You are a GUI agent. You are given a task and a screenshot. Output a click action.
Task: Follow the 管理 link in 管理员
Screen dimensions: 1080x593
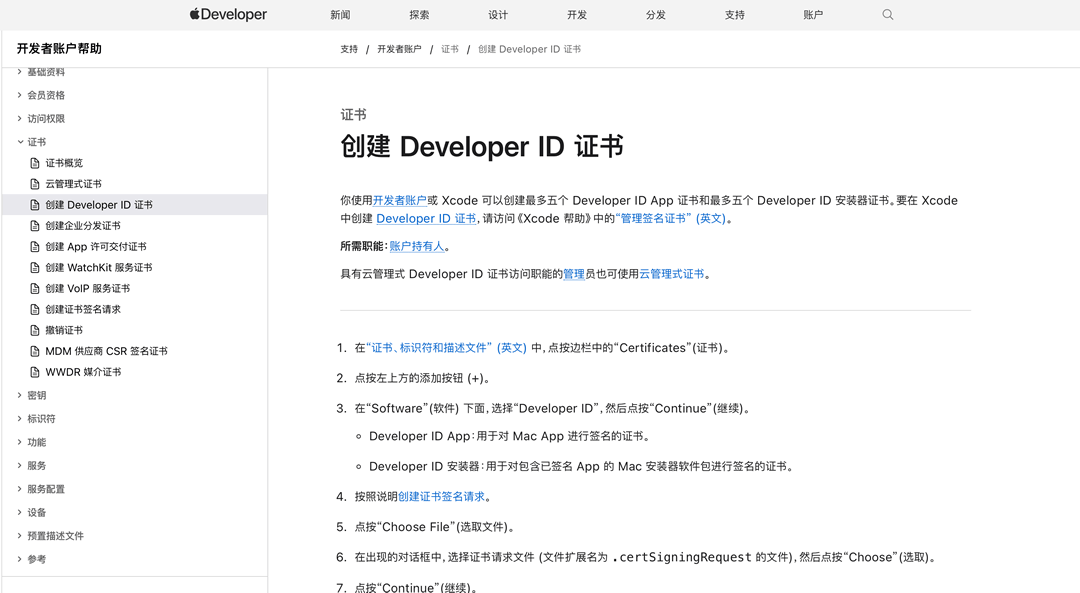(x=574, y=274)
